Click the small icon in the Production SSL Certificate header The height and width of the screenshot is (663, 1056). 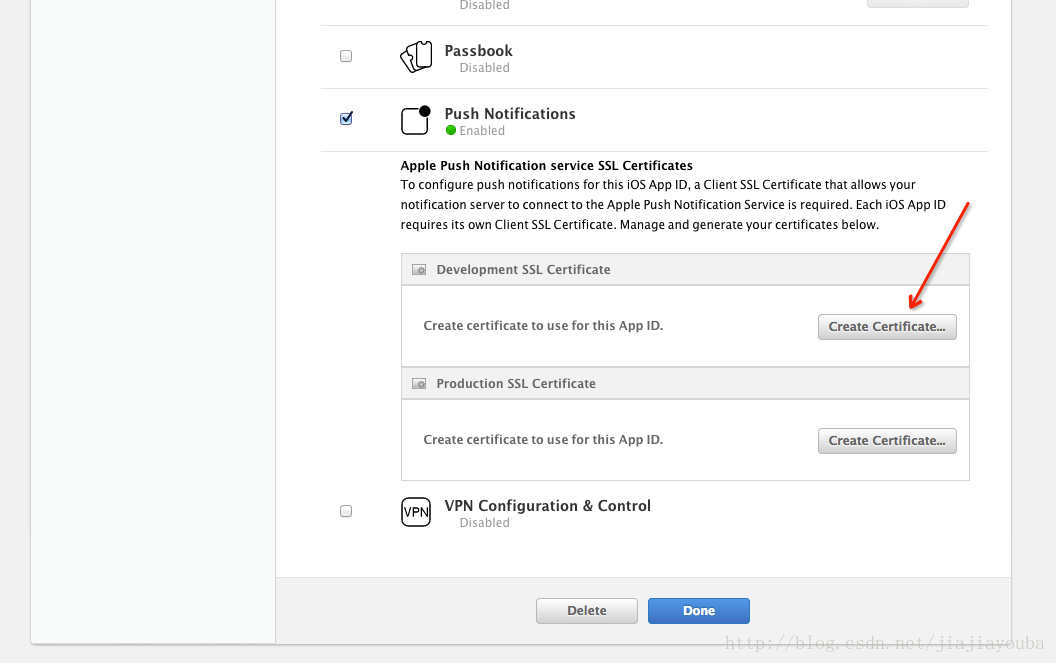click(419, 384)
